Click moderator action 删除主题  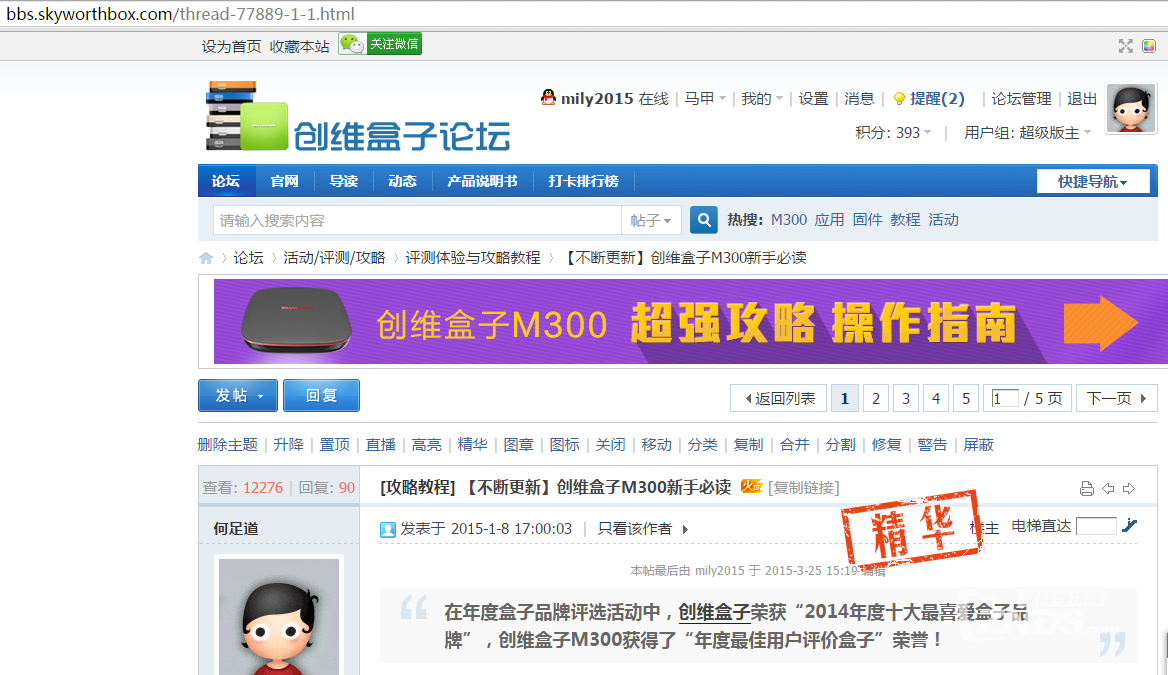pyautogui.click(x=227, y=445)
